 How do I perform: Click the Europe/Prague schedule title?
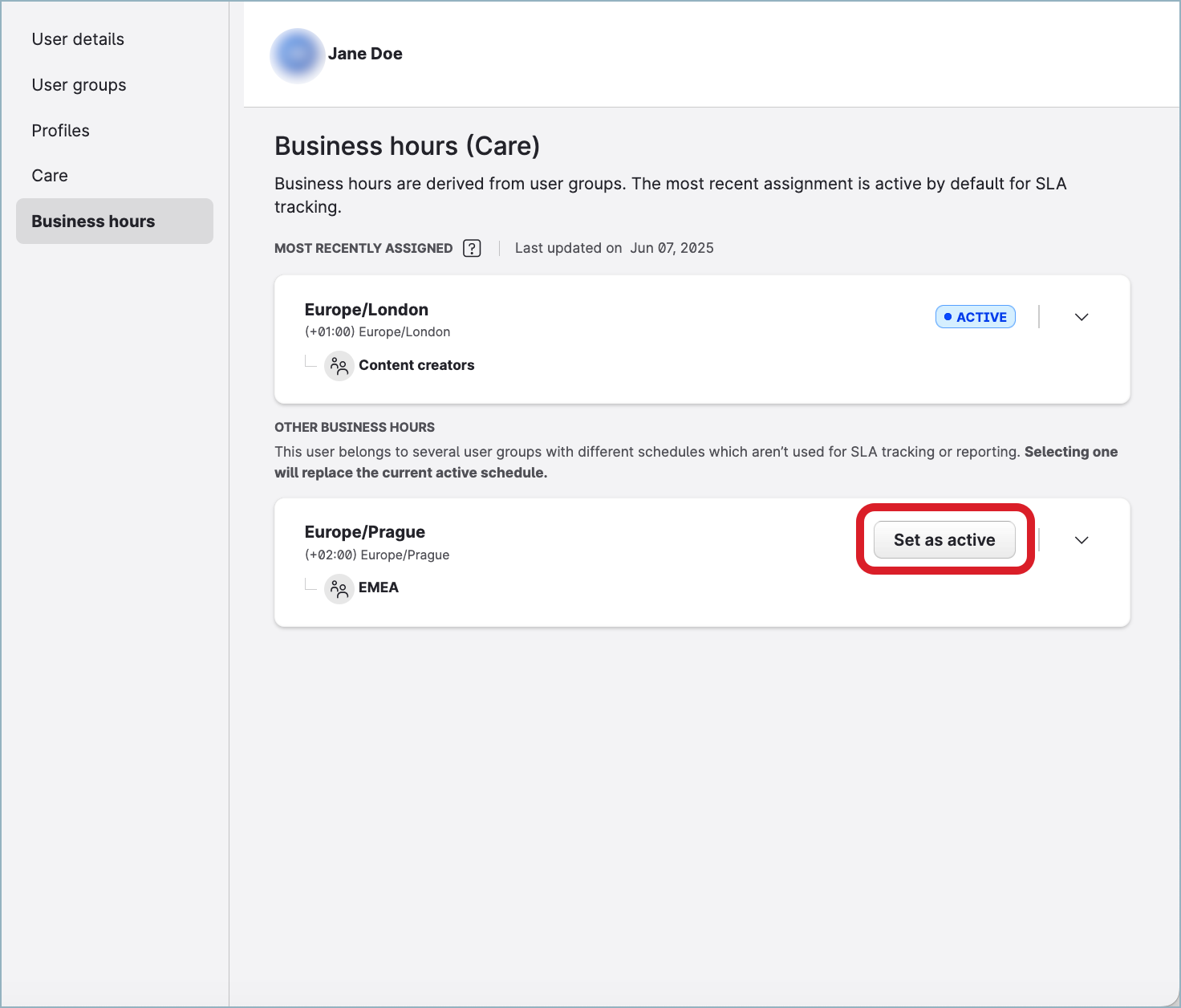click(x=364, y=532)
